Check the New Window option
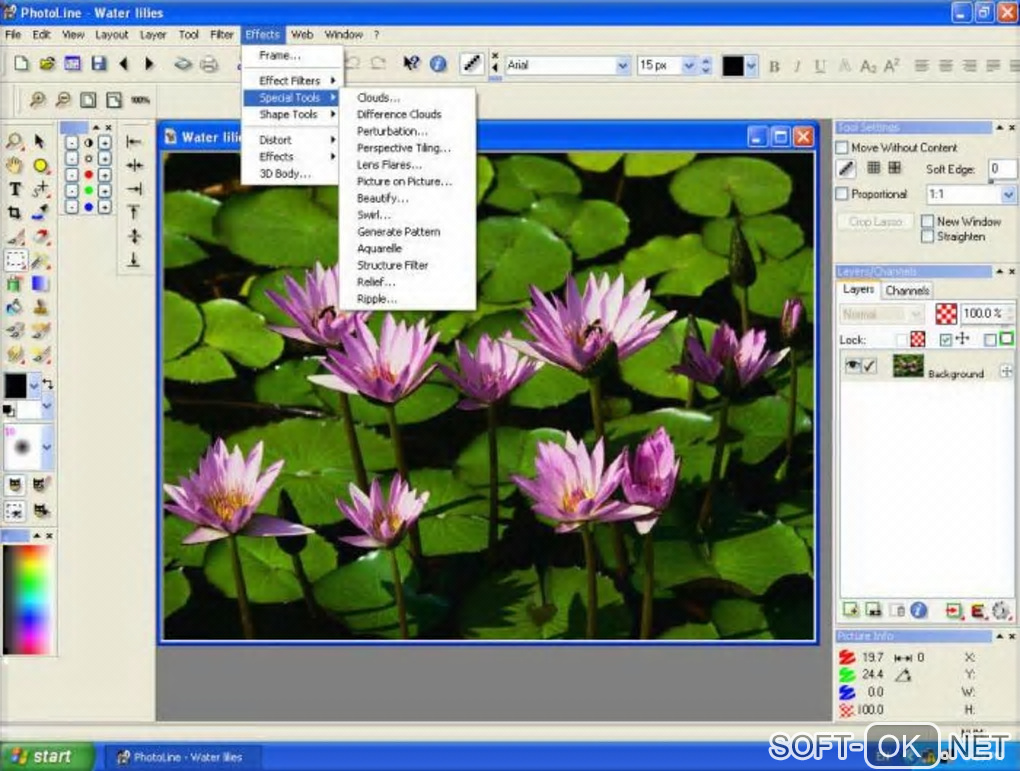Screen dimensions: 1020x771 tap(928, 221)
